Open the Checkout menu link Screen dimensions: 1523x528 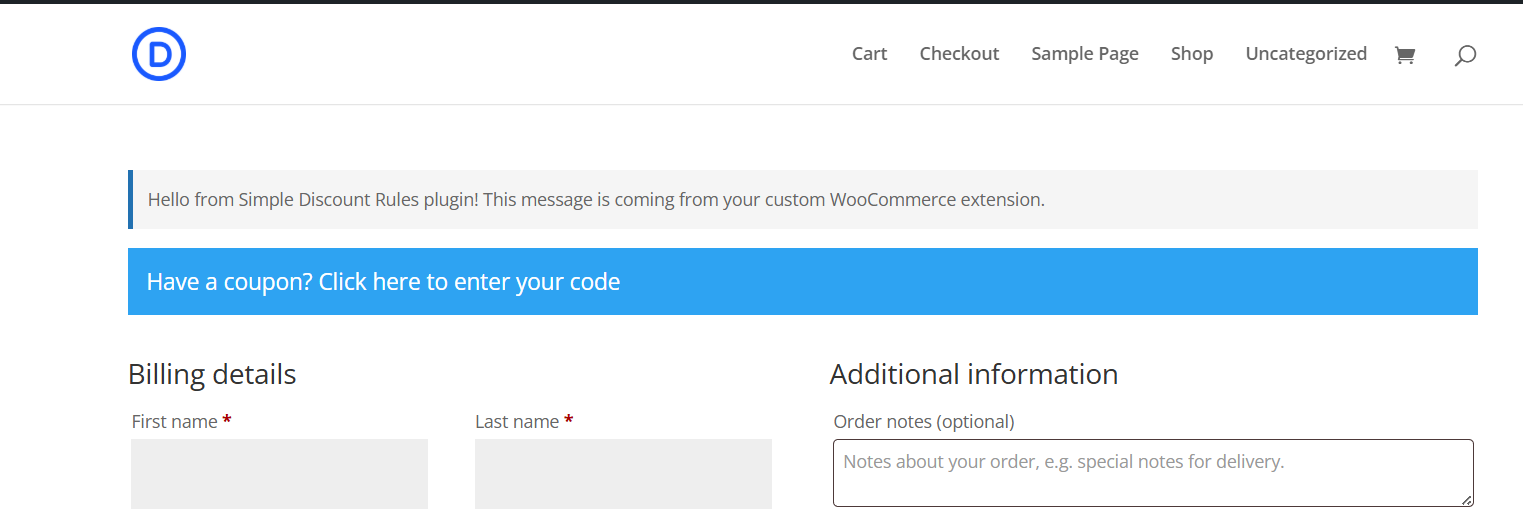point(959,54)
